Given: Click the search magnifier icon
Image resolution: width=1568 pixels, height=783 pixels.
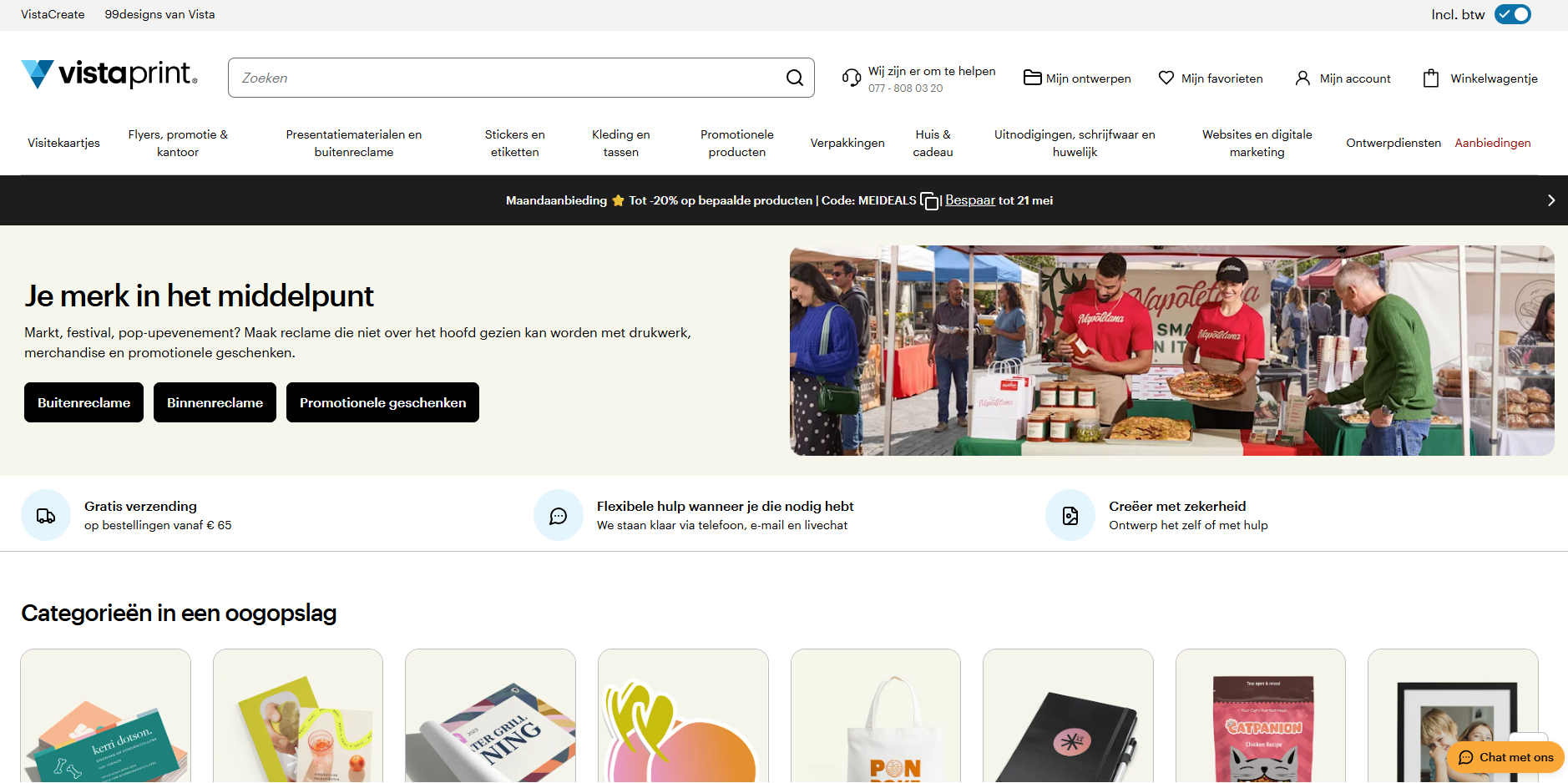Looking at the screenshot, I should click(x=795, y=78).
